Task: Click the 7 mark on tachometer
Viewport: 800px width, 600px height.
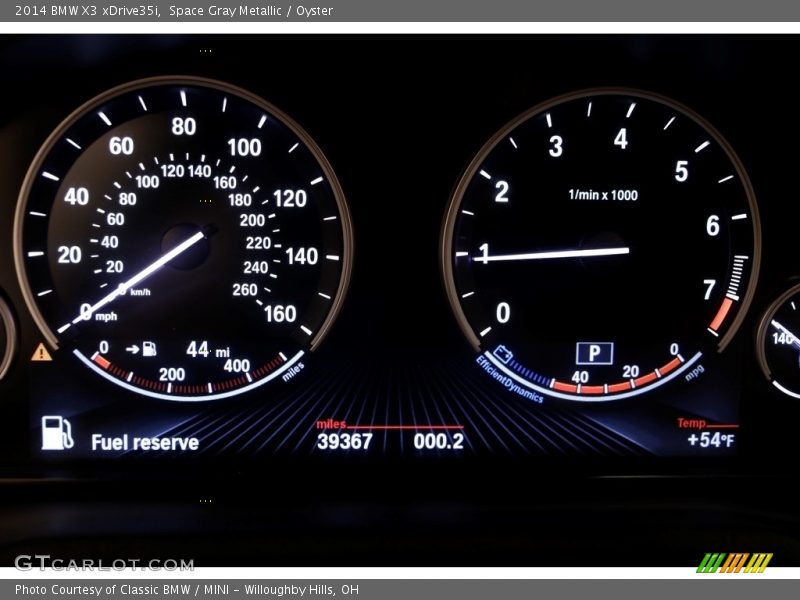Action: [x=709, y=290]
